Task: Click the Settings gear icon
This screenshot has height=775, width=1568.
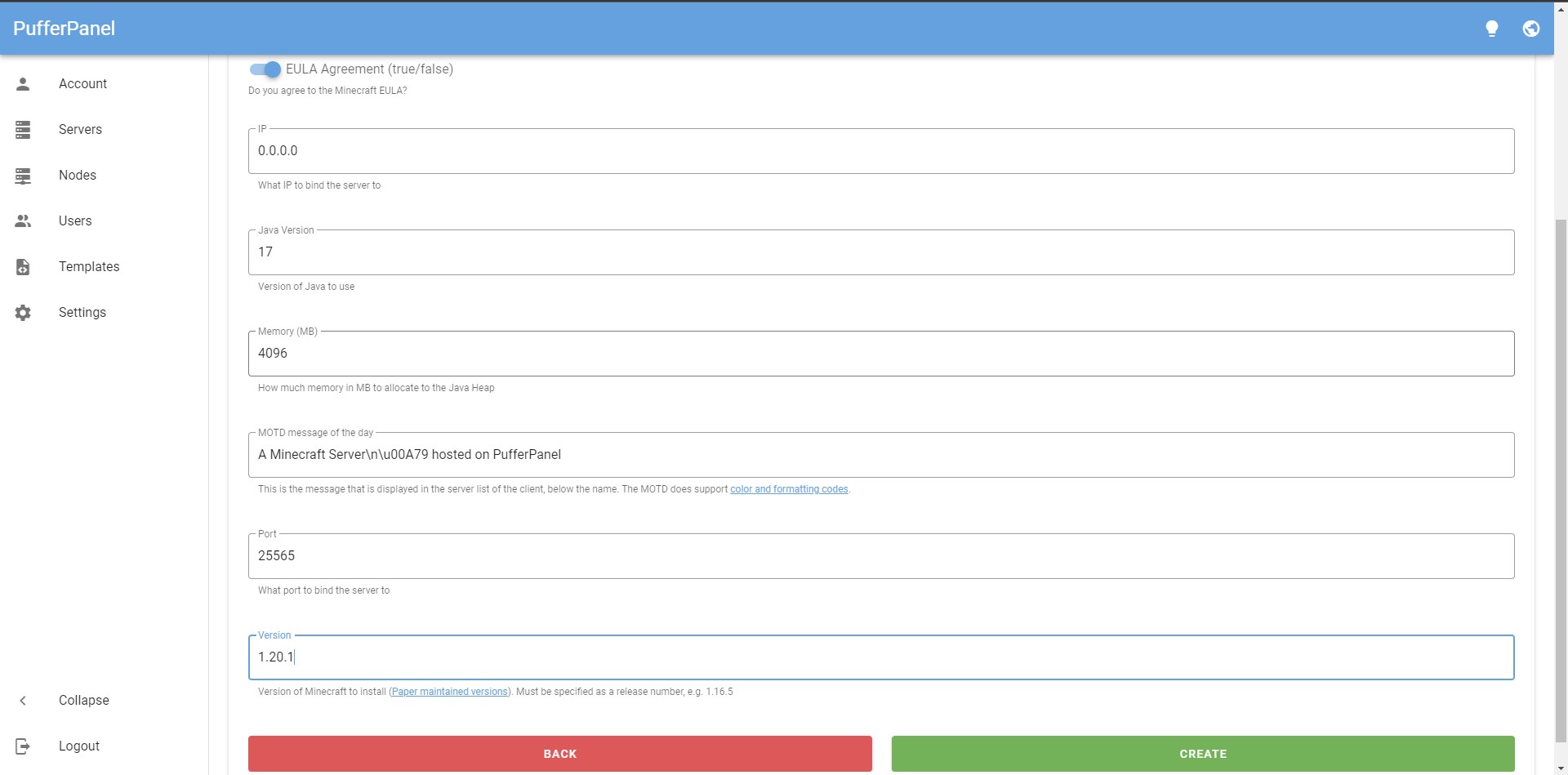Action: coord(23,312)
